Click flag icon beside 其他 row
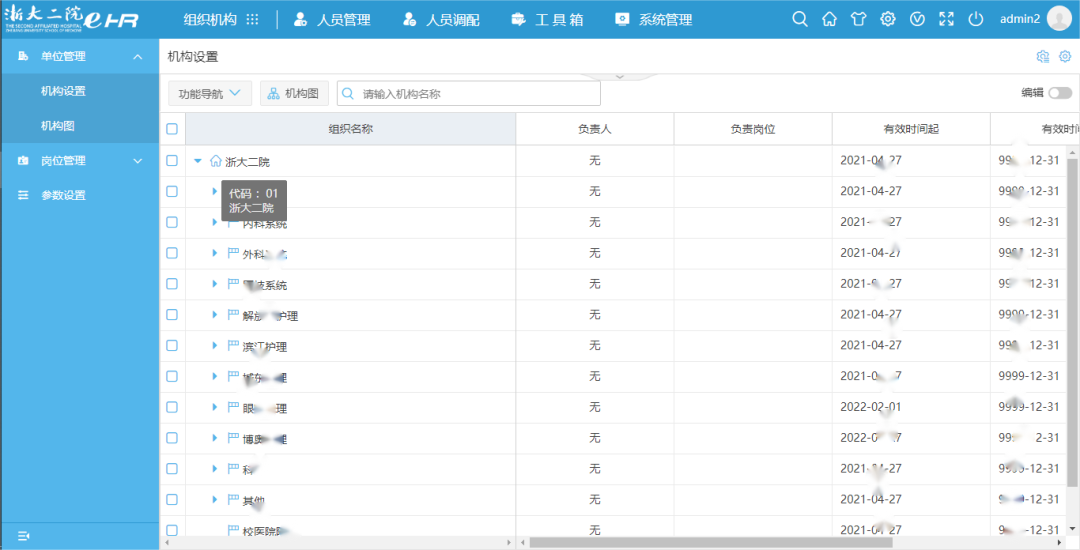 point(233,499)
